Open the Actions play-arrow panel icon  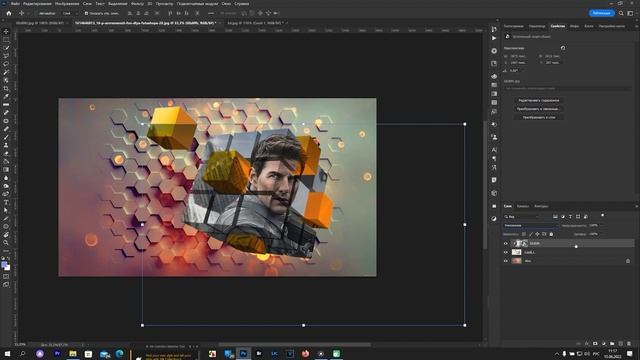494,38
